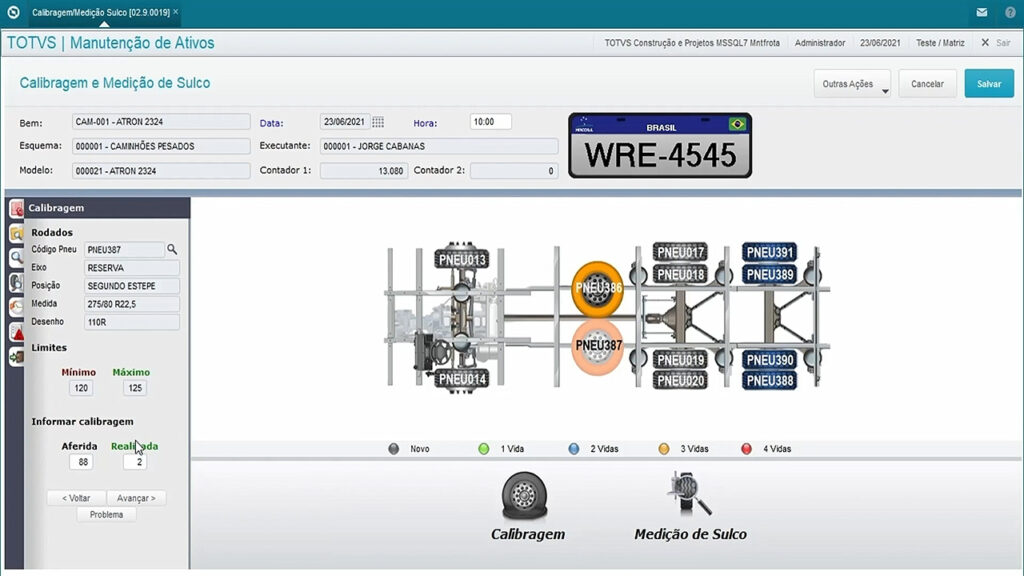Image resolution: width=1024 pixels, height=576 pixels.
Task: Report an issue with the Problema button
Action: coord(106,515)
